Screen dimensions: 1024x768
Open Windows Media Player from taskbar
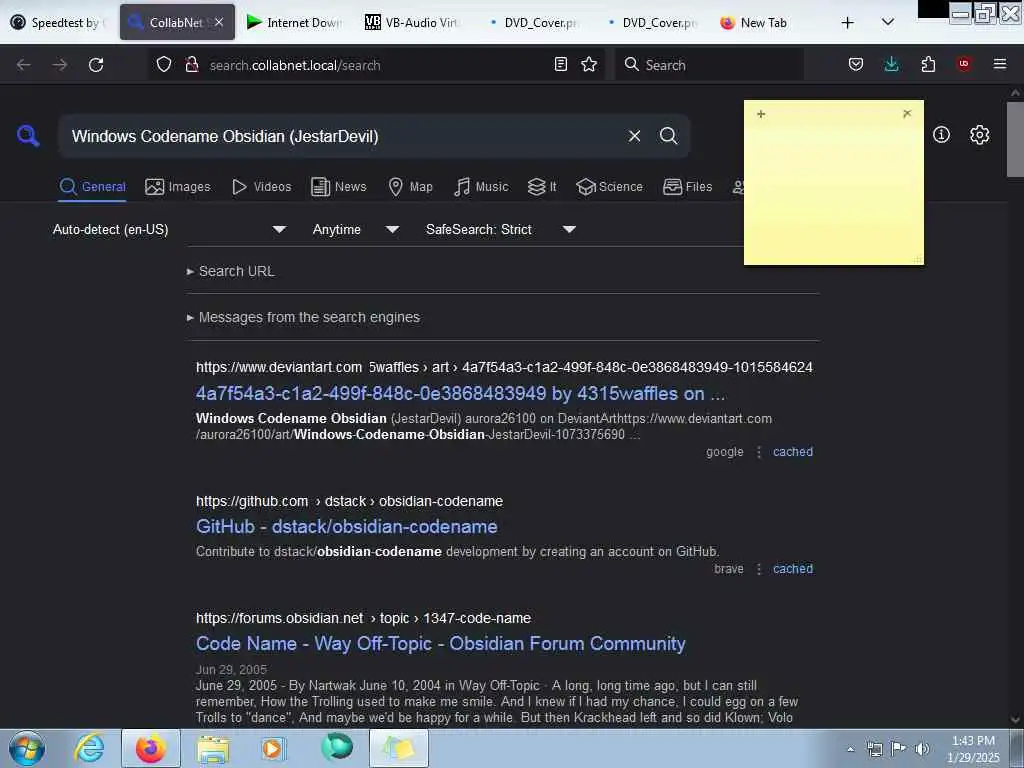(x=273, y=748)
